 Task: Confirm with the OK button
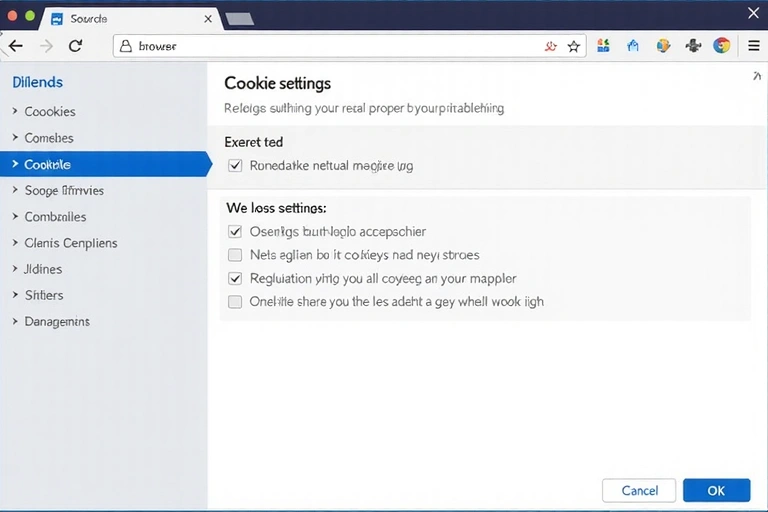coord(716,490)
